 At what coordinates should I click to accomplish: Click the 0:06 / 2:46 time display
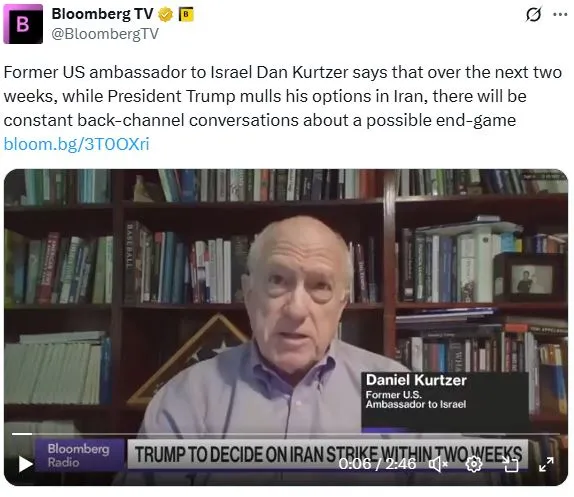(x=377, y=464)
